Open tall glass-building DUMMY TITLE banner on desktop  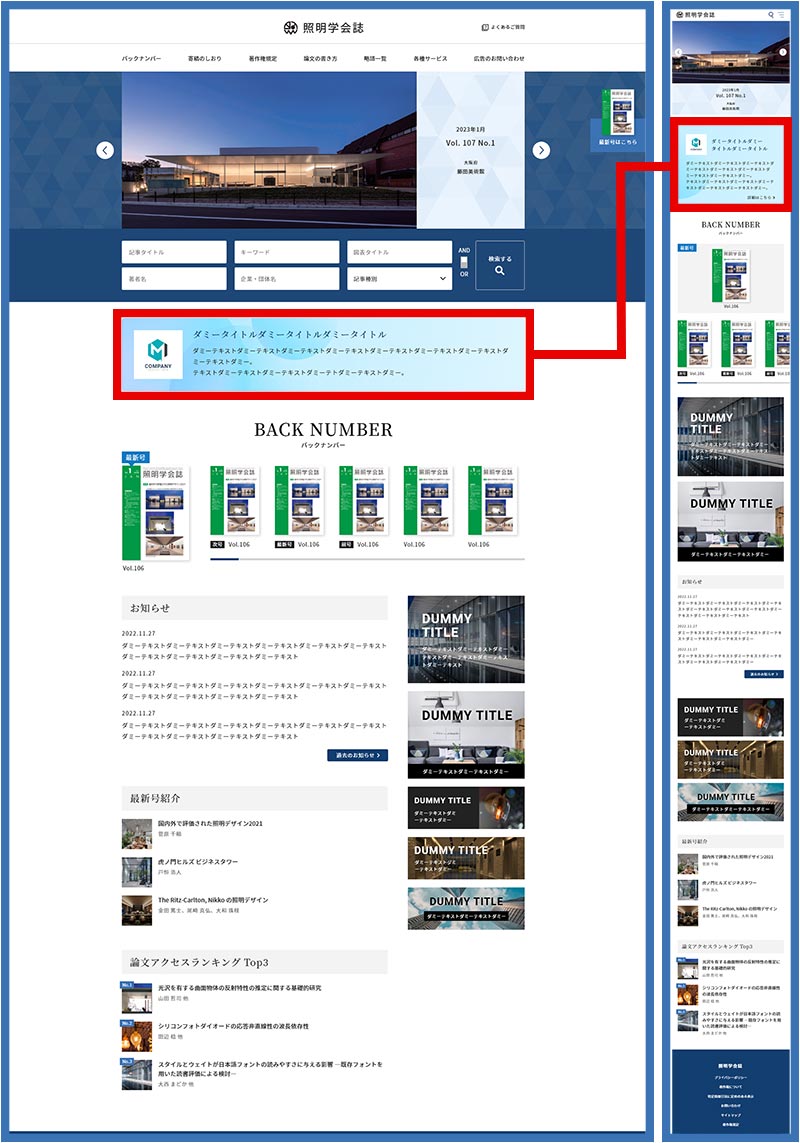466,639
